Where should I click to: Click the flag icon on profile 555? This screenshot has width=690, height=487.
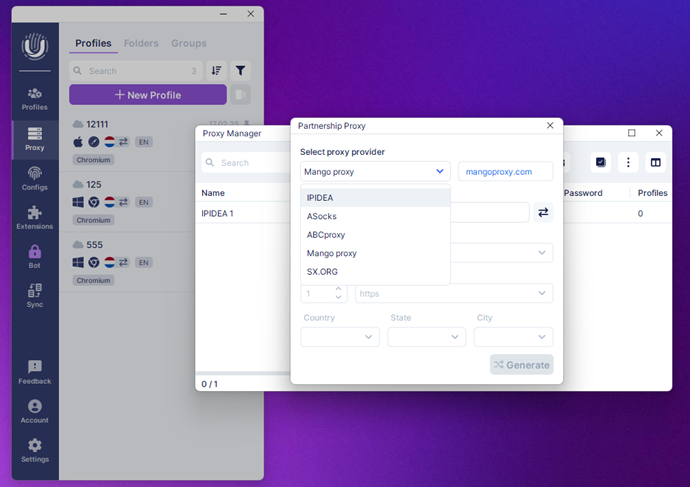coord(110,262)
